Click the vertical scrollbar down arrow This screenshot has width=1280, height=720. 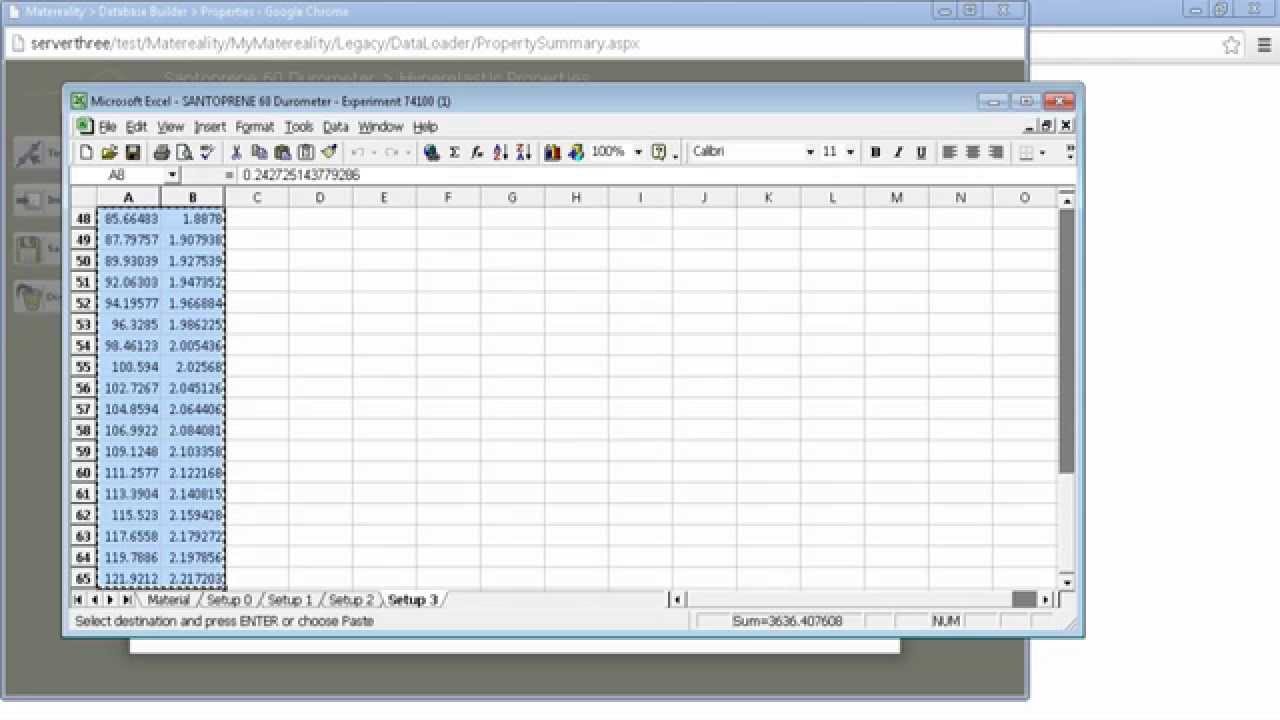tap(1066, 582)
